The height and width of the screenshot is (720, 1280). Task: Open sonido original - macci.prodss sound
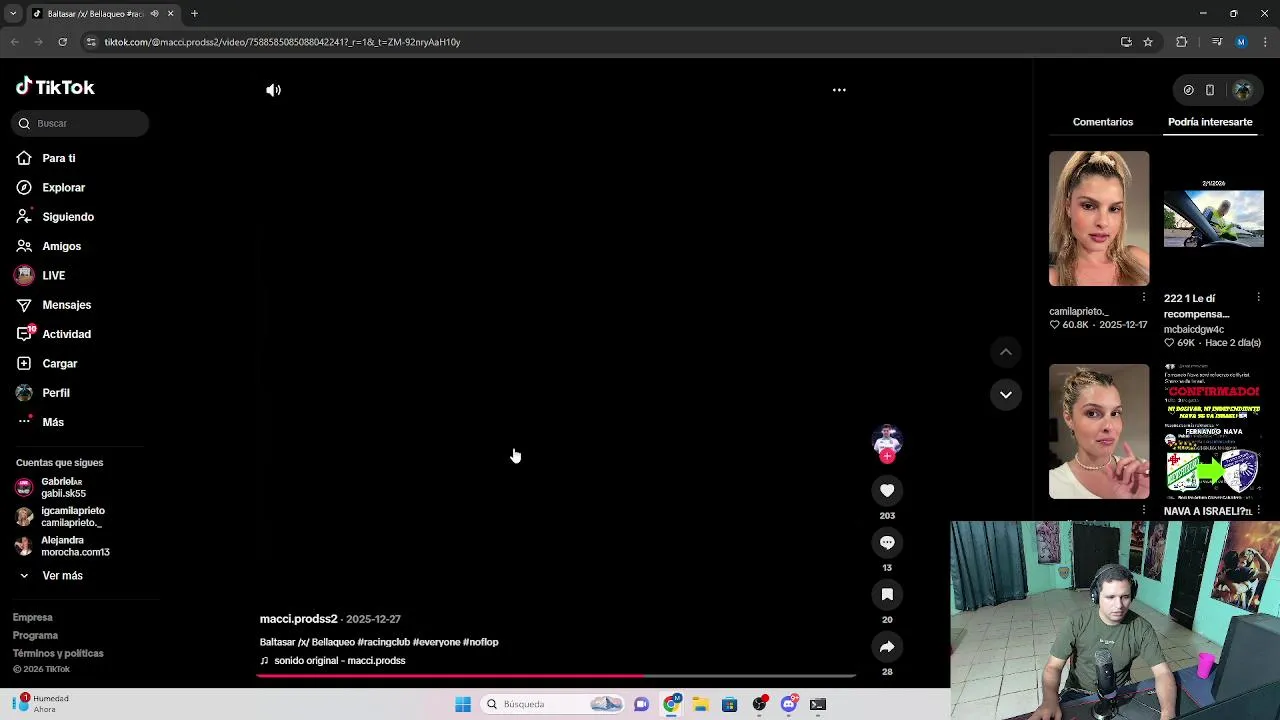[x=333, y=661]
